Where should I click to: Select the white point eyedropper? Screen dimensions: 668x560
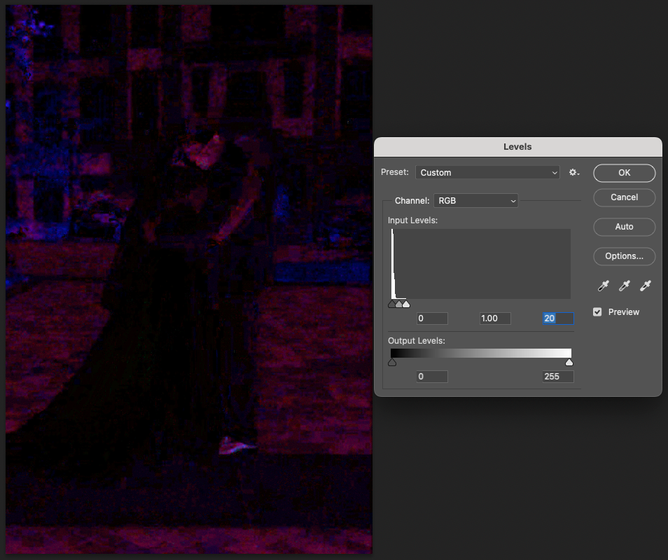pos(645,286)
